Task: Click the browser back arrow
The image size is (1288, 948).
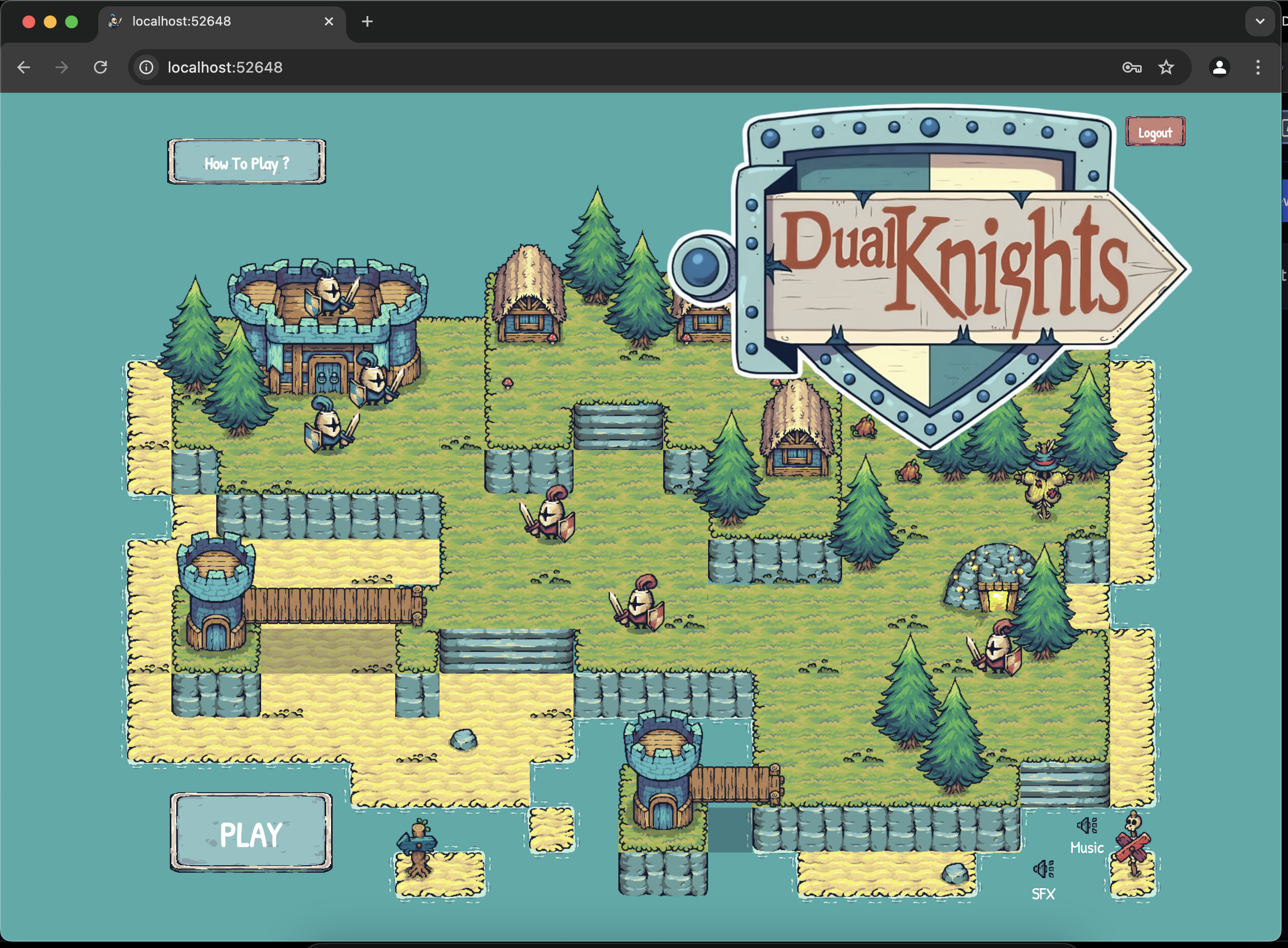Action: pyautogui.click(x=23, y=68)
